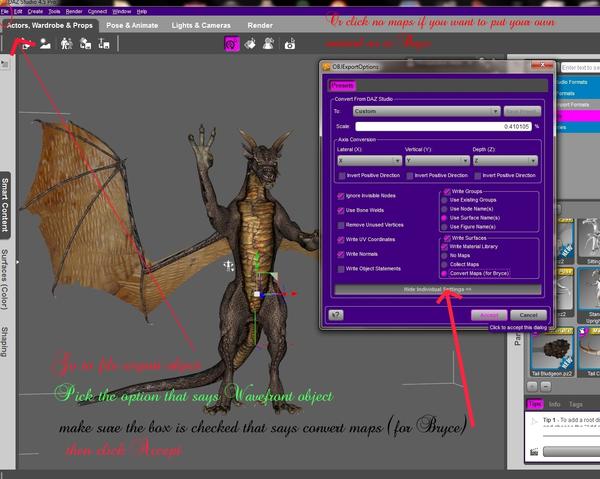Viewport: 600px width, 479px height.
Task: Click the camera render icon in toolbar
Action: click(x=290, y=43)
